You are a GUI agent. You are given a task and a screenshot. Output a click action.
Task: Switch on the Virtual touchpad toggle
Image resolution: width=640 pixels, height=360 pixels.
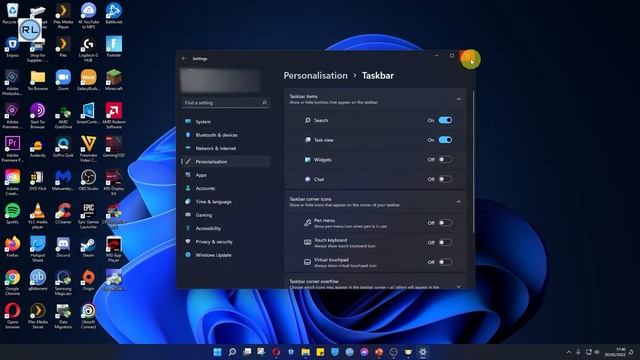[x=445, y=262]
